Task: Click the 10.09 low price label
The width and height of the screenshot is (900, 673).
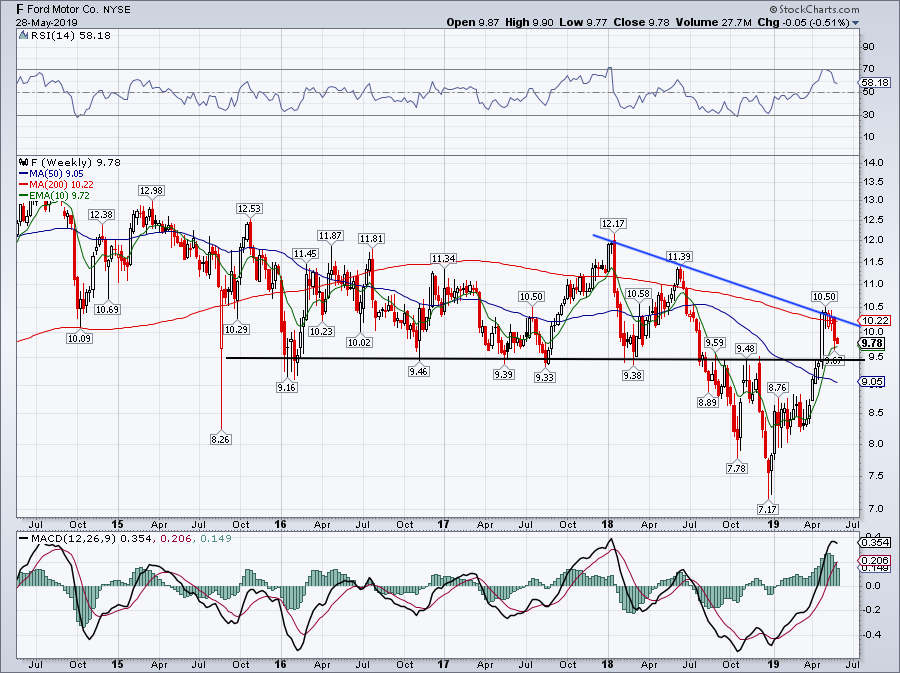Action: tap(80, 338)
